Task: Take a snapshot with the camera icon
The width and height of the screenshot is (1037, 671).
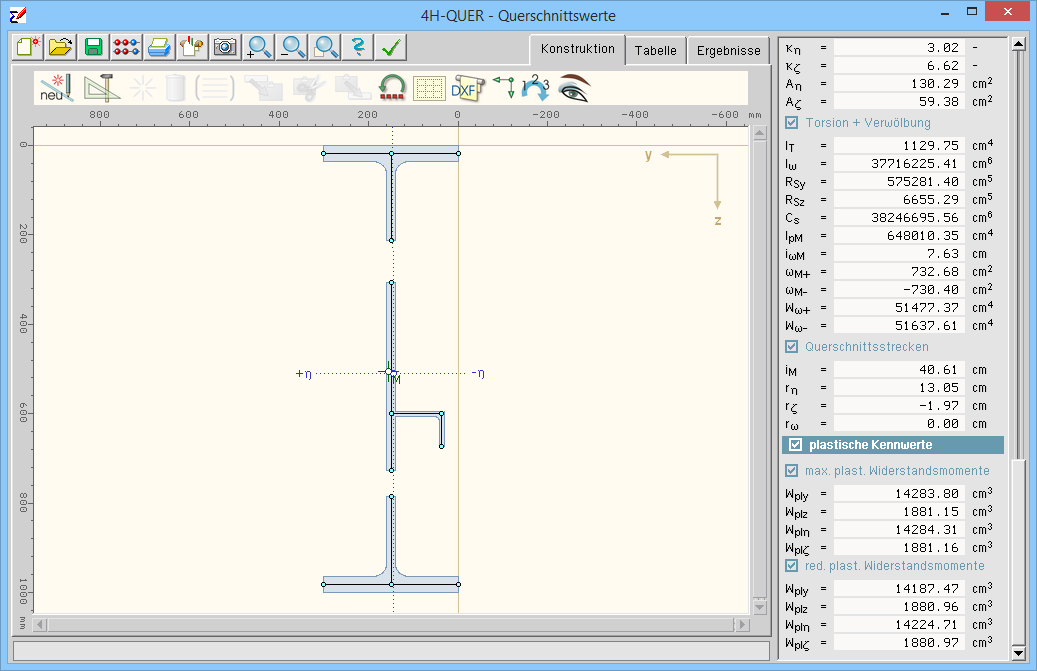Action: (x=225, y=47)
